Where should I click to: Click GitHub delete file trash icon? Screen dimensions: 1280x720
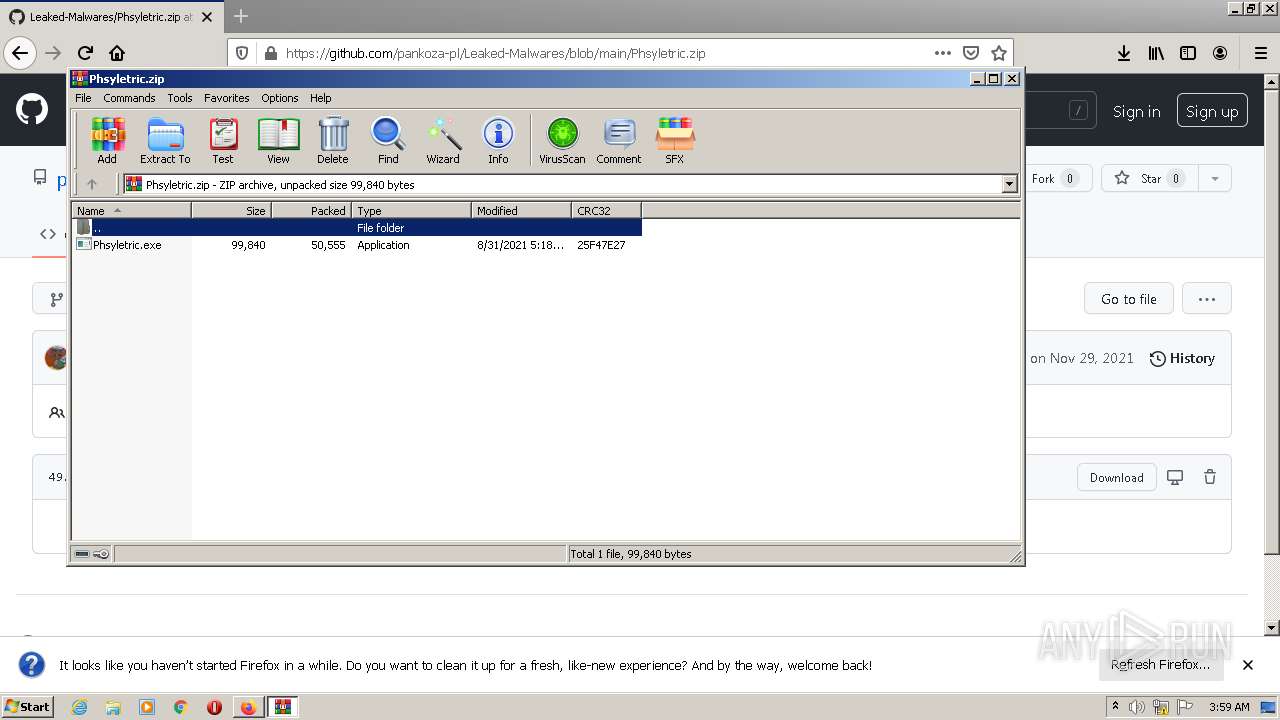point(1210,477)
